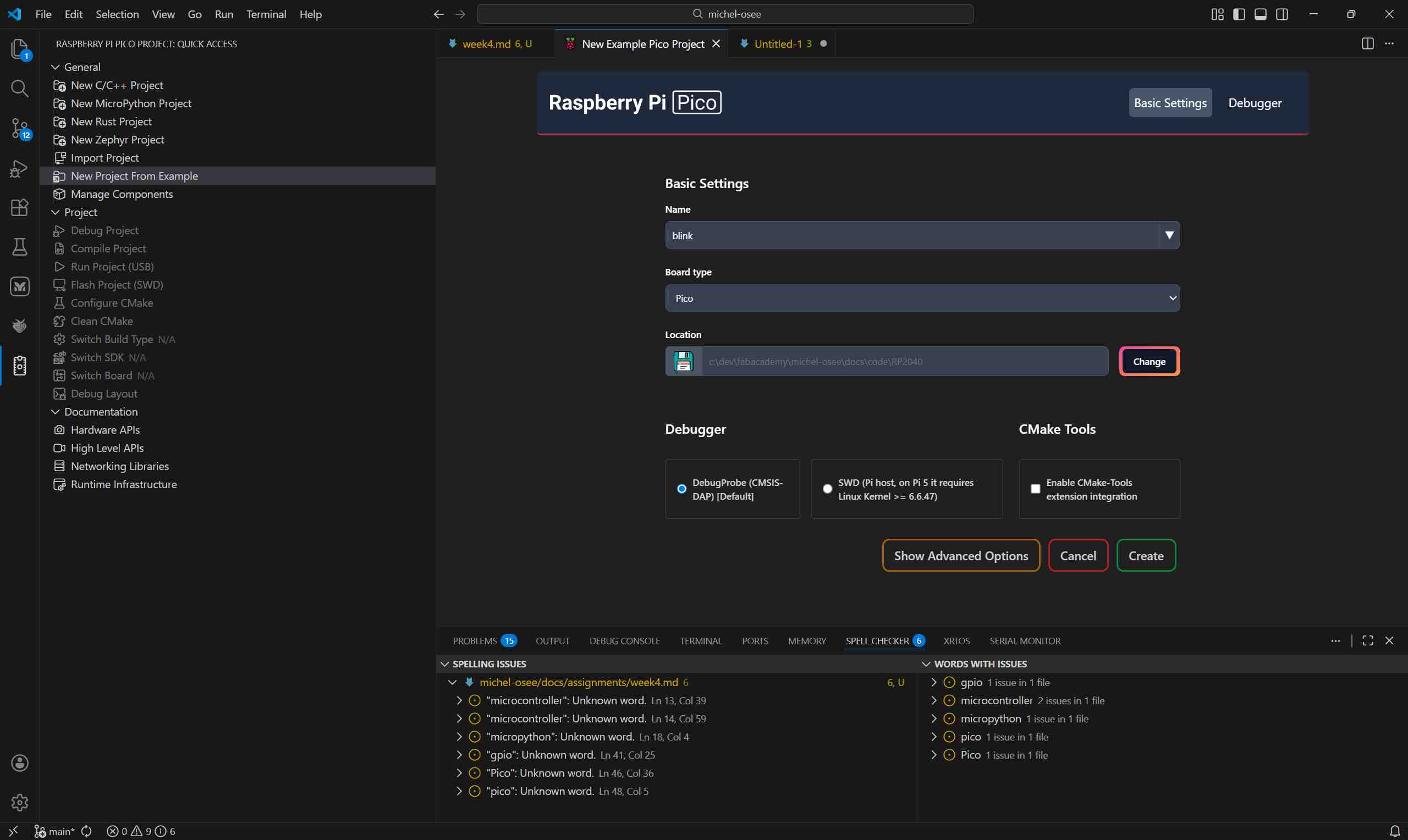1408x840 pixels.
Task: Collapse the Documentation tree section
Action: pos(56,412)
